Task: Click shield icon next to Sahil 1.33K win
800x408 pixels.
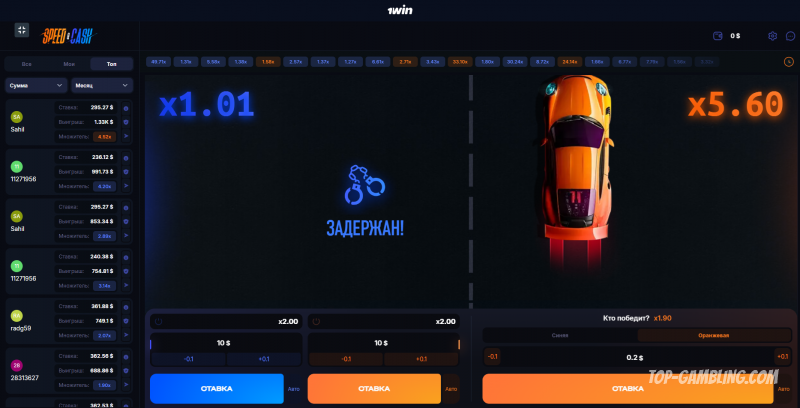Action: pos(126,122)
